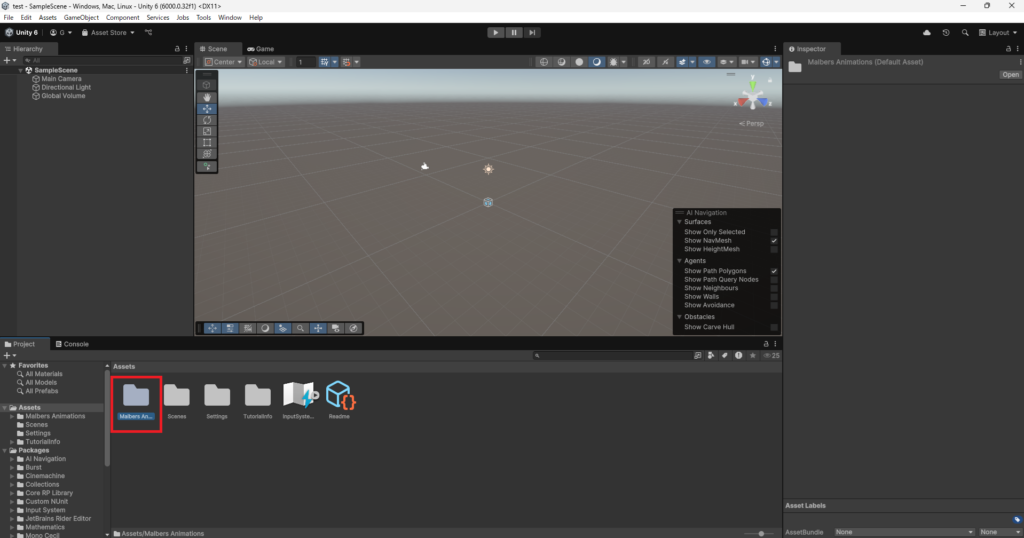1024x538 pixels.
Task: Enable Show Avoidance checkbox
Action: [x=774, y=305]
